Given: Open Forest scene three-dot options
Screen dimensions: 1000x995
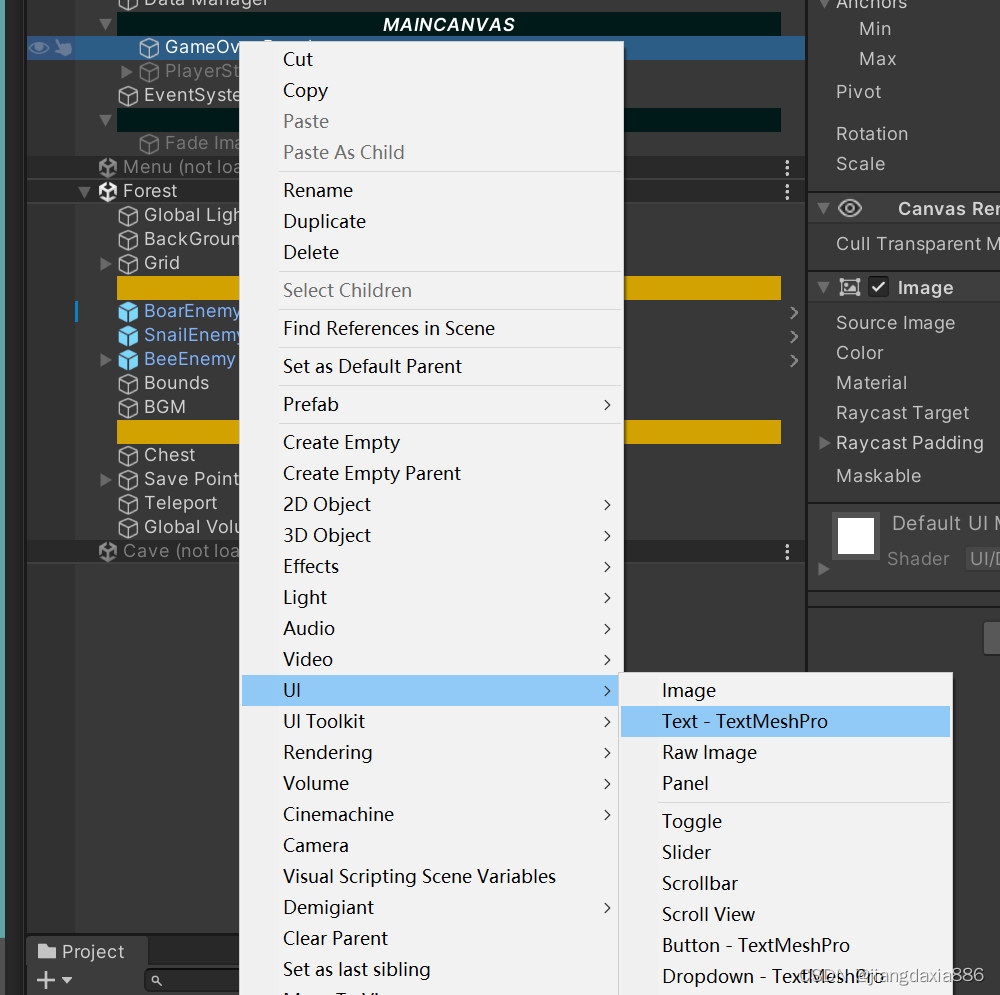Looking at the screenshot, I should click(787, 191).
